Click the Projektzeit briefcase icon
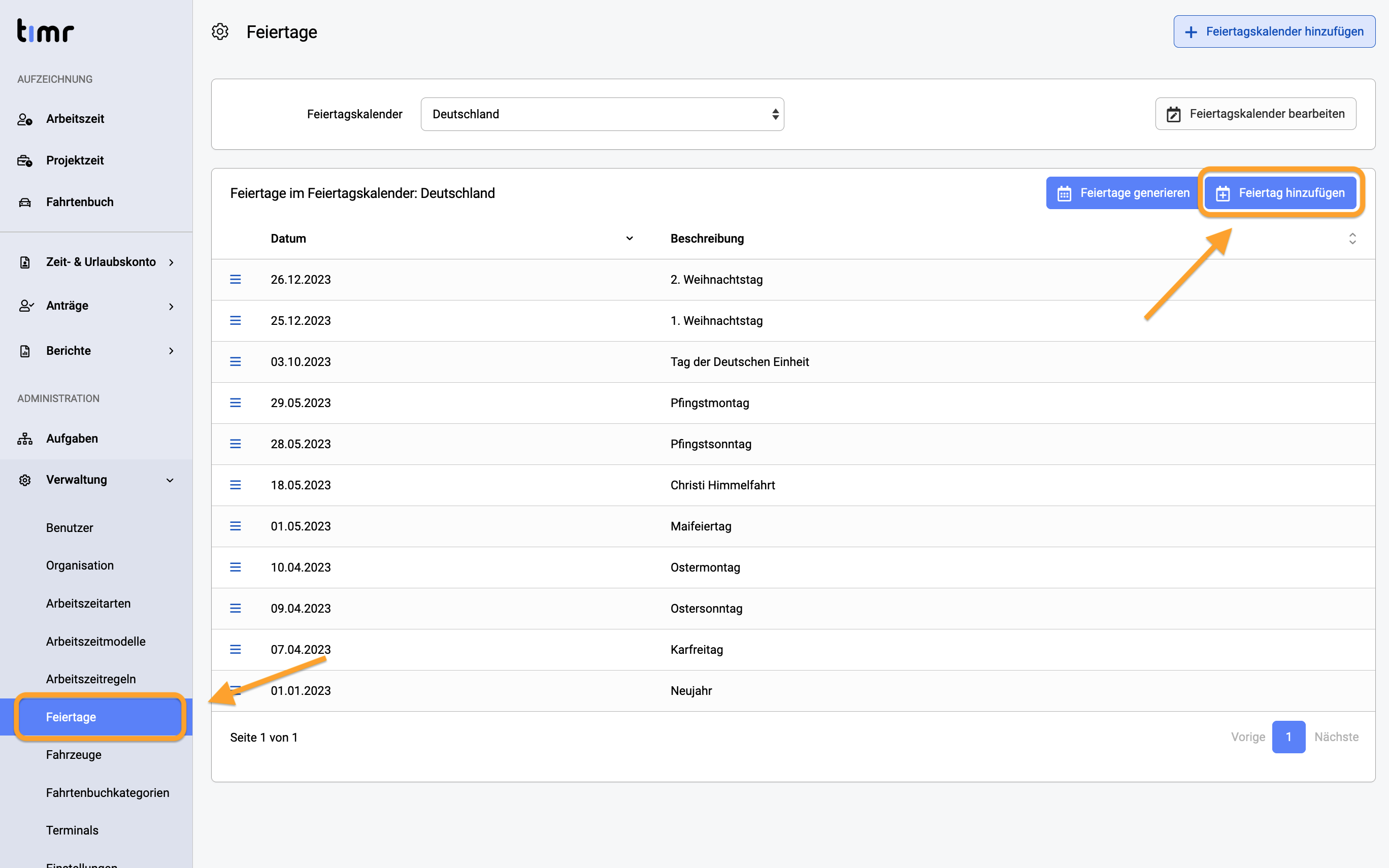Viewport: 1389px width, 868px height. pyautogui.click(x=25, y=161)
